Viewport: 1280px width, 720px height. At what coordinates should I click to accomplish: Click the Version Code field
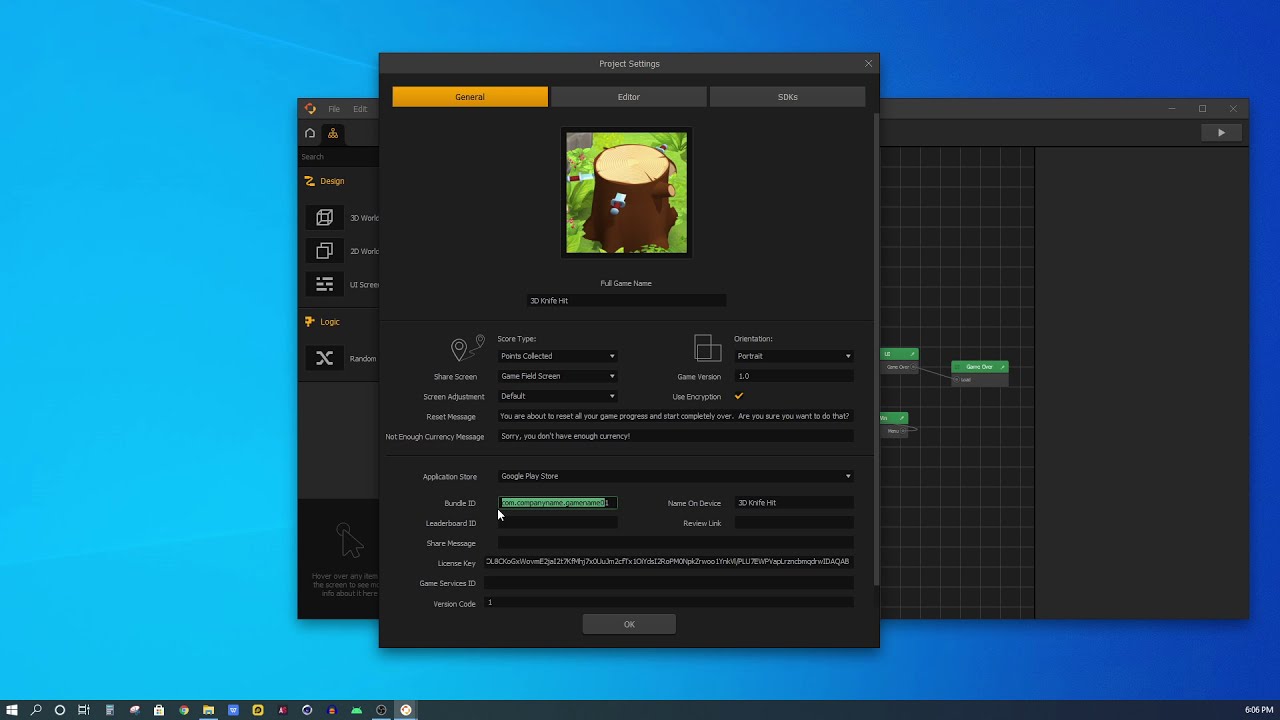pyautogui.click(x=669, y=603)
